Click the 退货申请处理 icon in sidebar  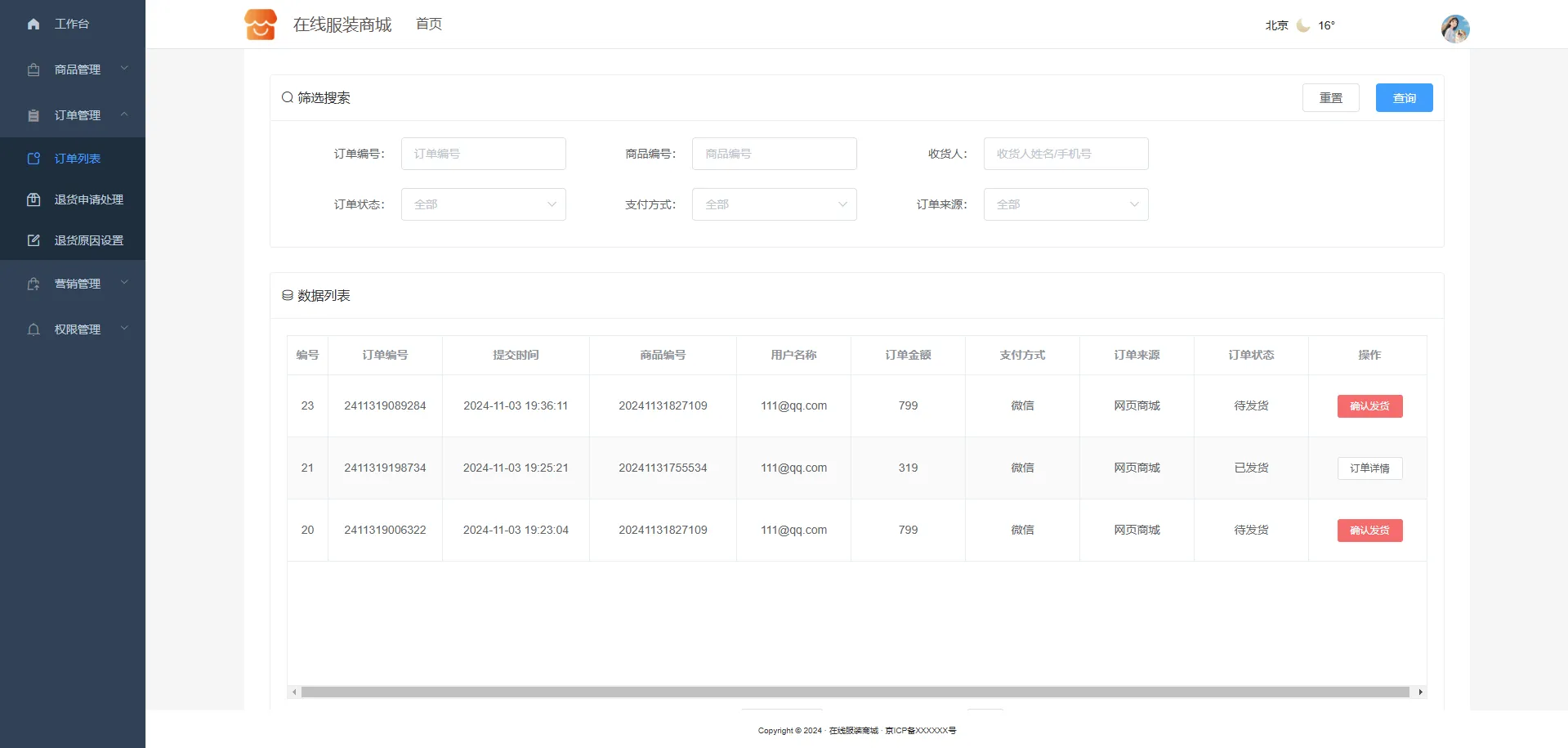pyautogui.click(x=34, y=199)
